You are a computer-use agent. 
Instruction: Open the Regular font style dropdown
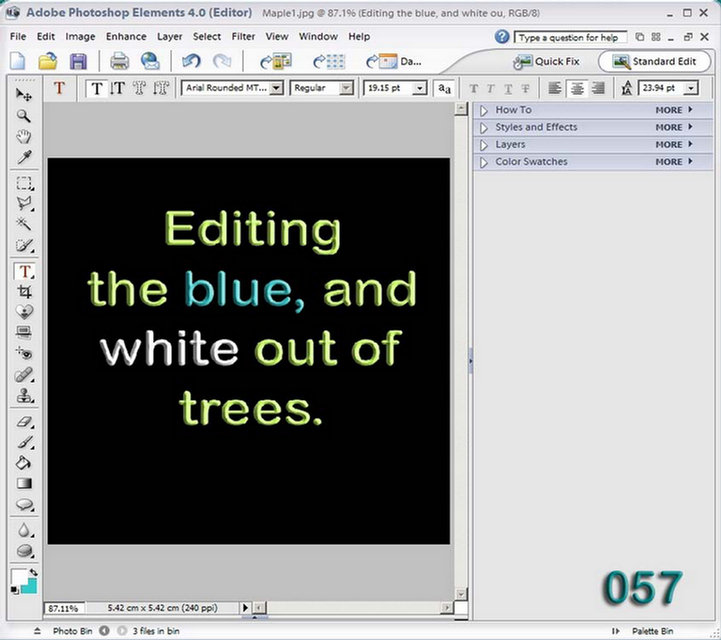(346, 88)
